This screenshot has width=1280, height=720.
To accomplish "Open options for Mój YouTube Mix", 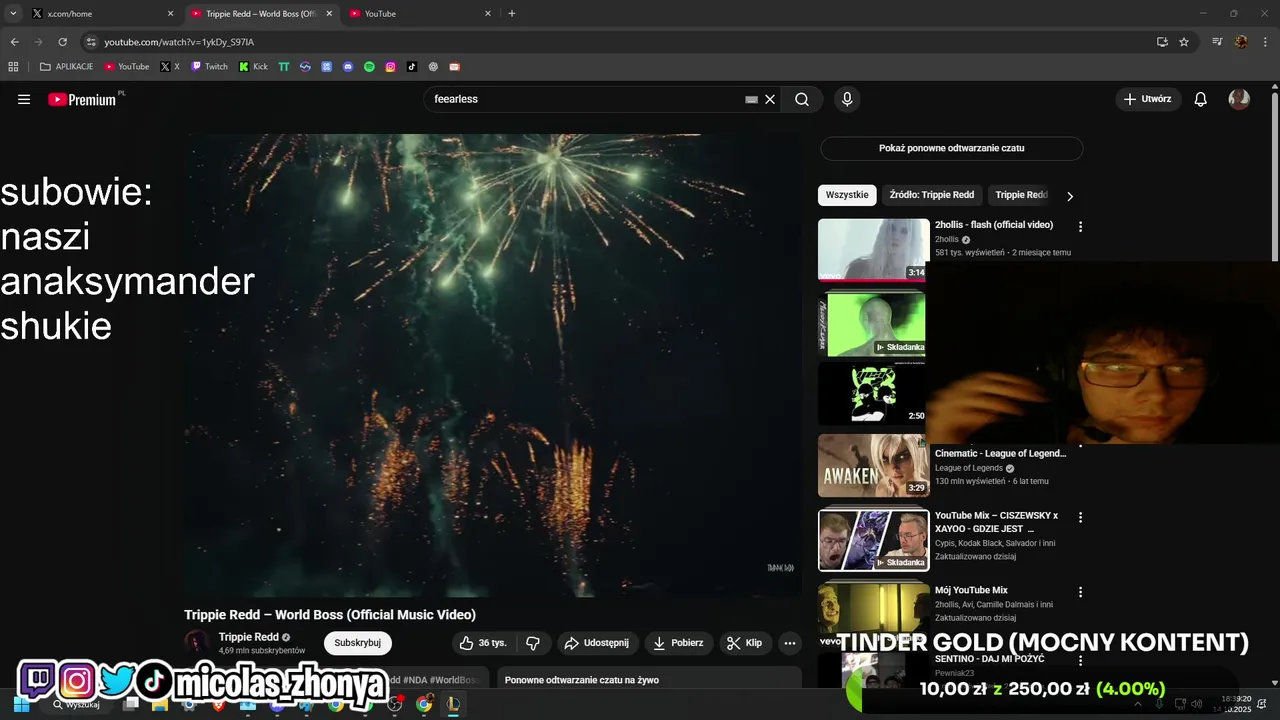I will coord(1080,592).
